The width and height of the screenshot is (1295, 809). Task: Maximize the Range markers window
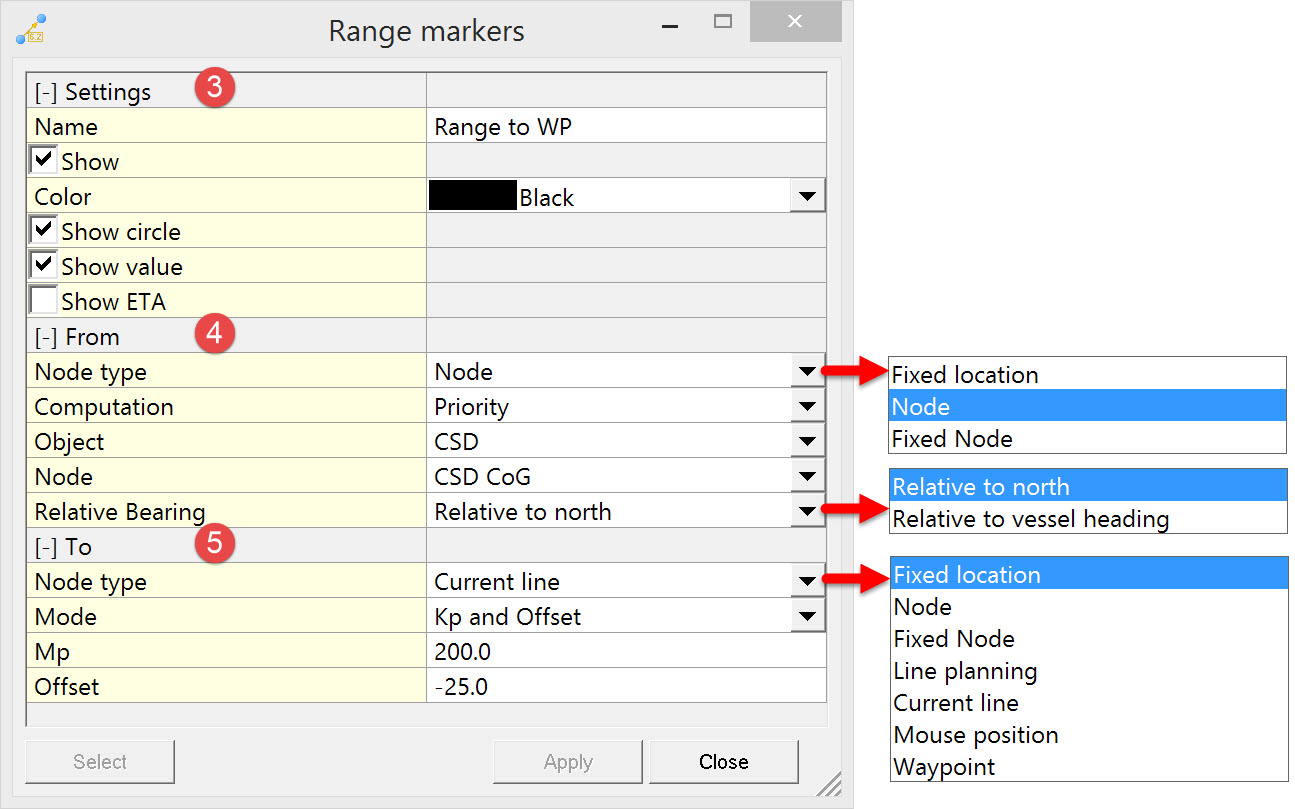point(722,21)
